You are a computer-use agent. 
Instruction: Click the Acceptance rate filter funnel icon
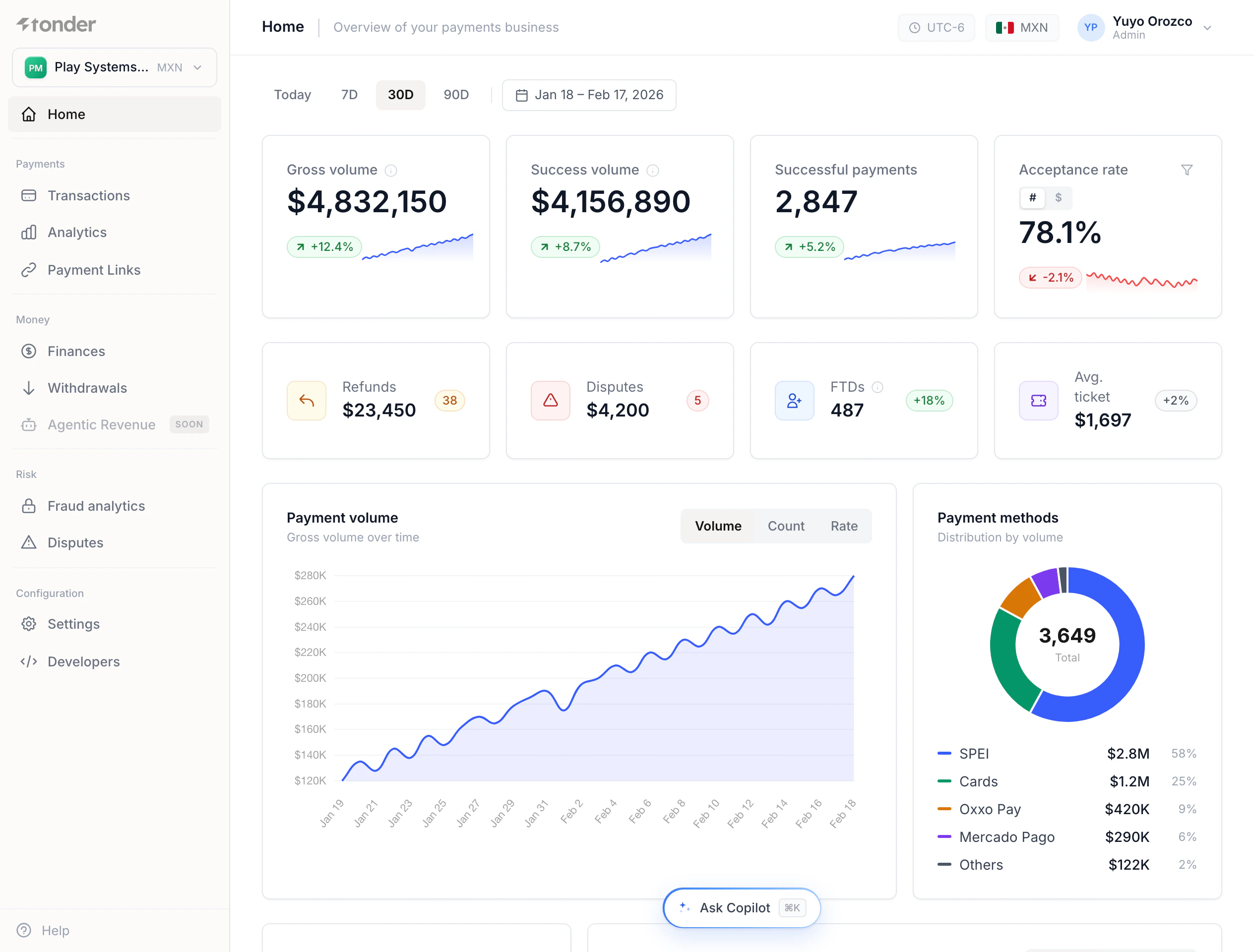[x=1187, y=170]
